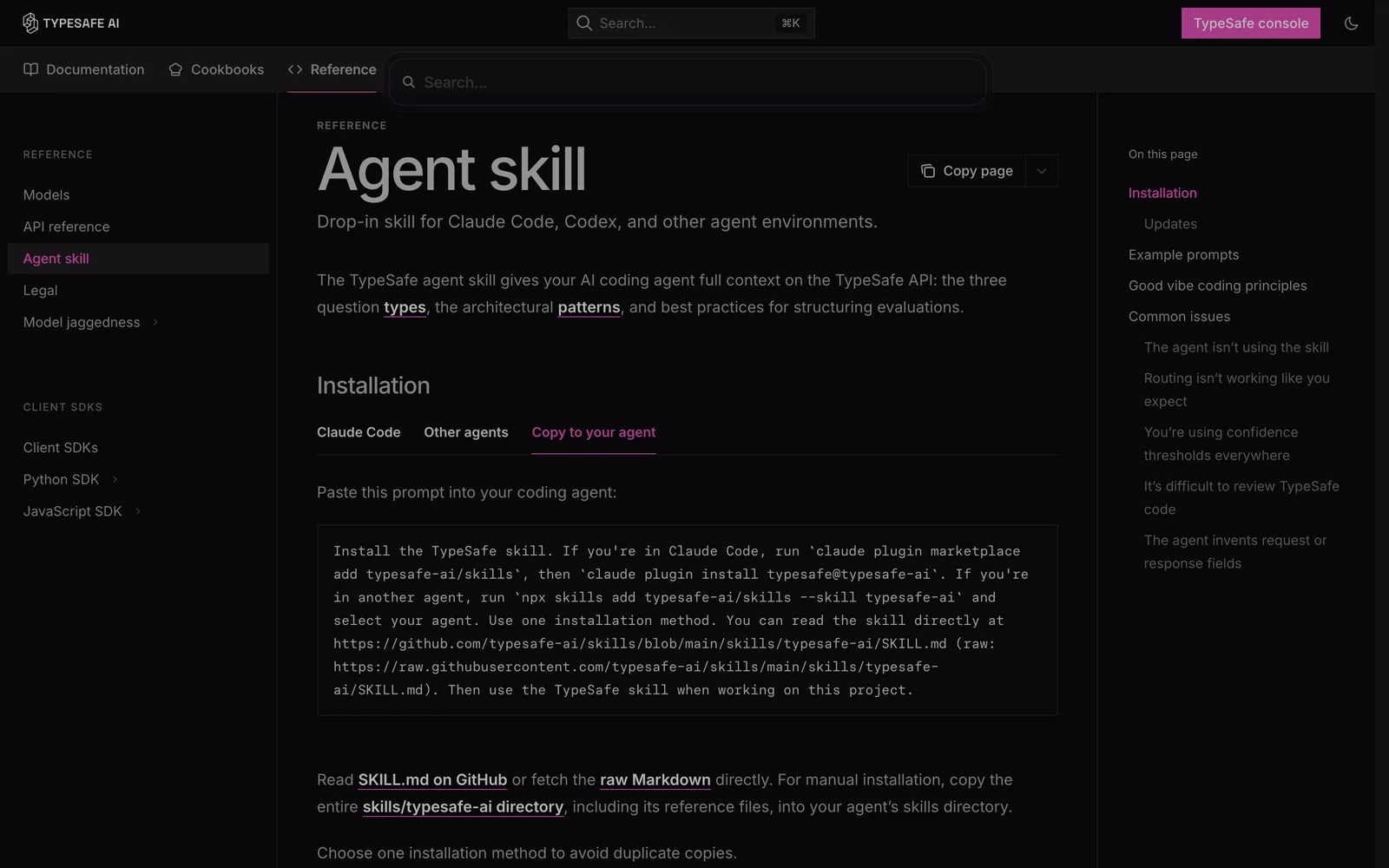Jump to 'It's difficult to review TypeSafe code'
1389x868 pixels.
coord(1241,497)
